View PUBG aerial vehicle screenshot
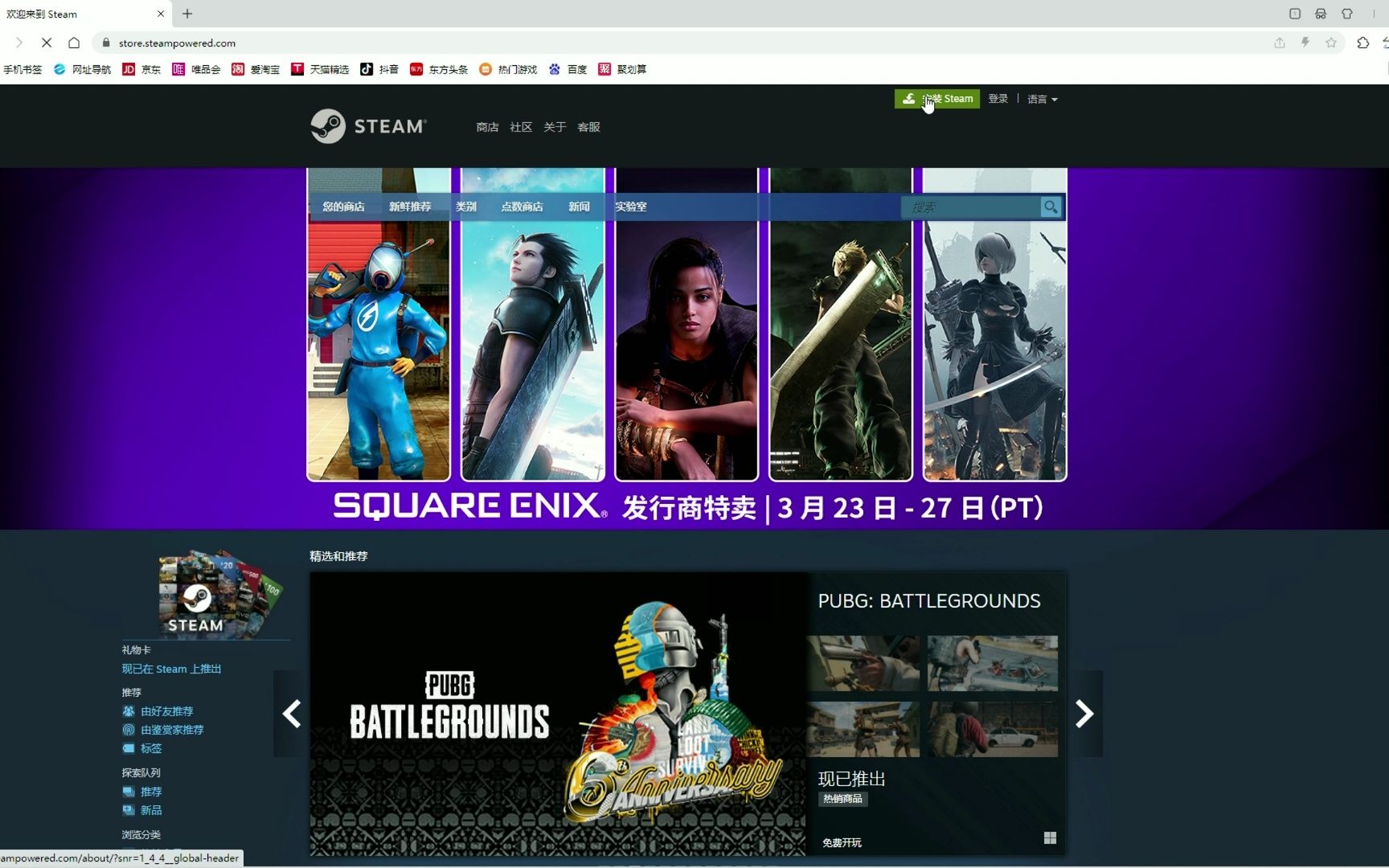The image size is (1389, 868). 993,663
